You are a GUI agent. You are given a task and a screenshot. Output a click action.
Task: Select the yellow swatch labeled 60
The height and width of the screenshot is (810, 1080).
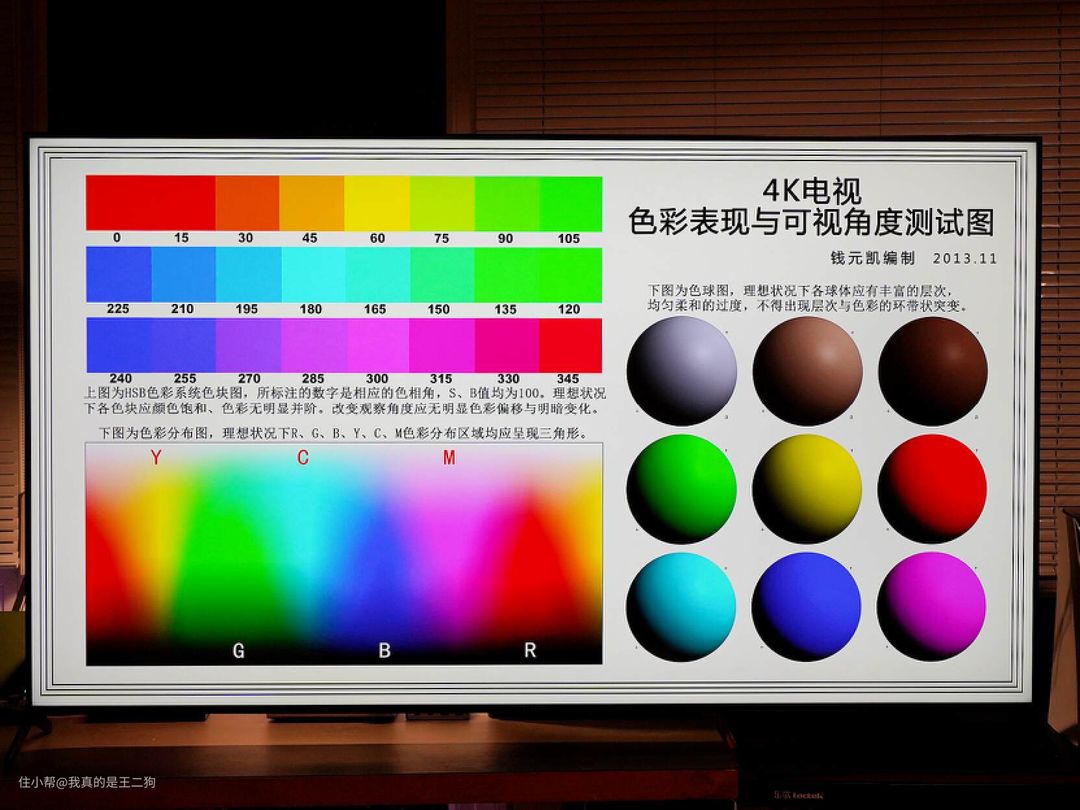(x=377, y=203)
